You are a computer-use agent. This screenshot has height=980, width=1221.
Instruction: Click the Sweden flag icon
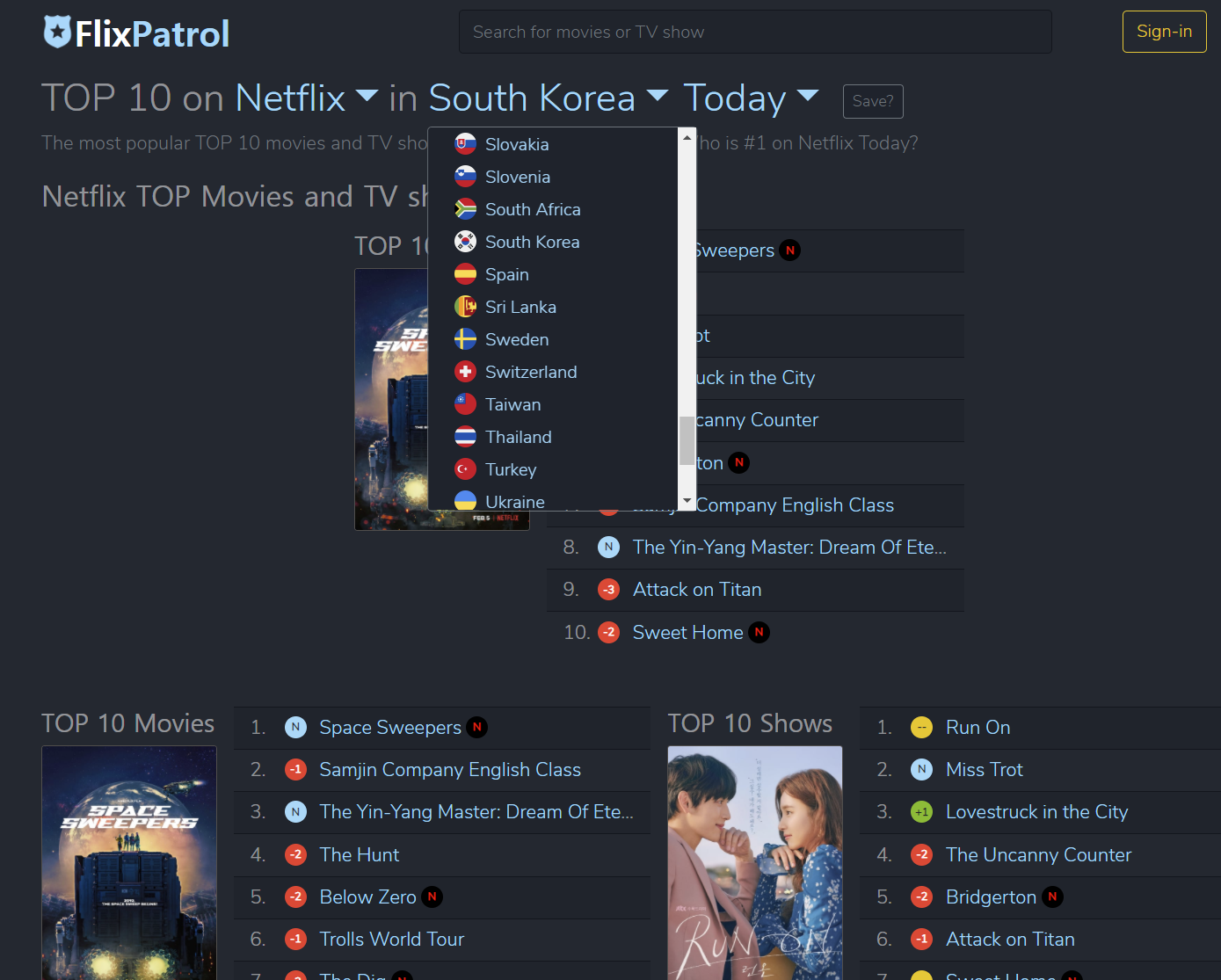(x=465, y=339)
